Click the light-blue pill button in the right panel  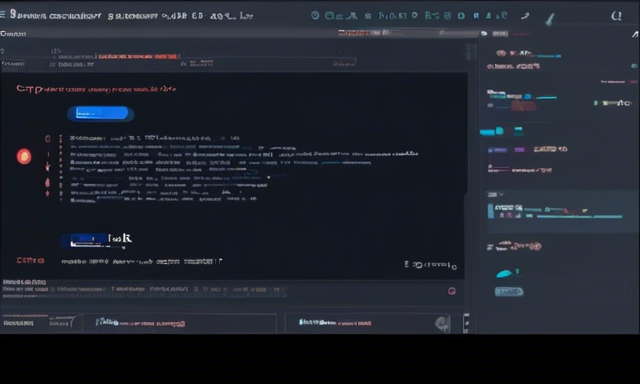click(509, 291)
